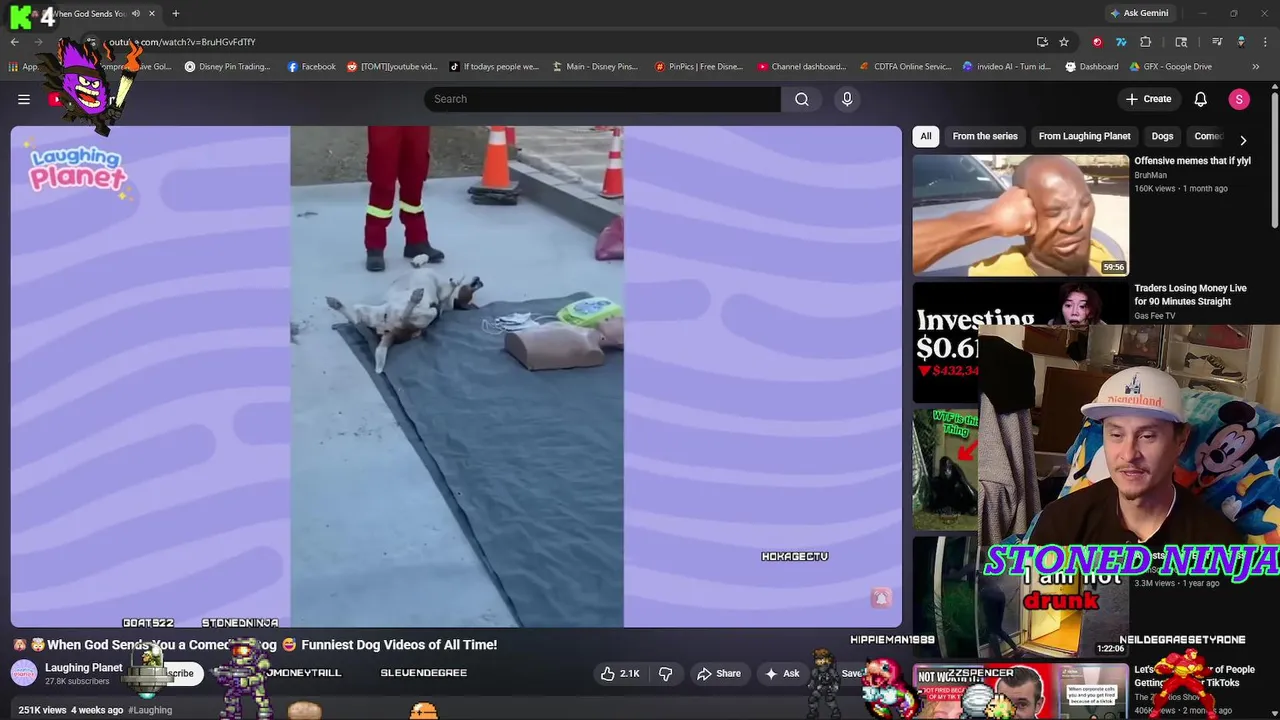
Task: Open the Facebook bookmark
Action: tap(312, 67)
